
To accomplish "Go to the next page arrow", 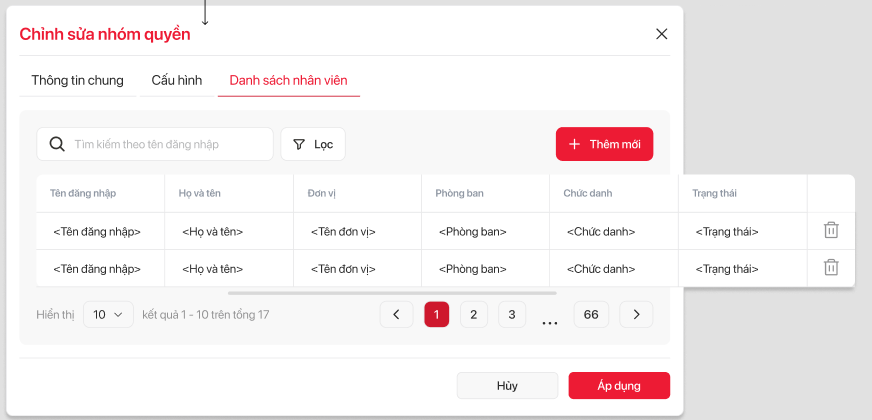I will click(636, 314).
